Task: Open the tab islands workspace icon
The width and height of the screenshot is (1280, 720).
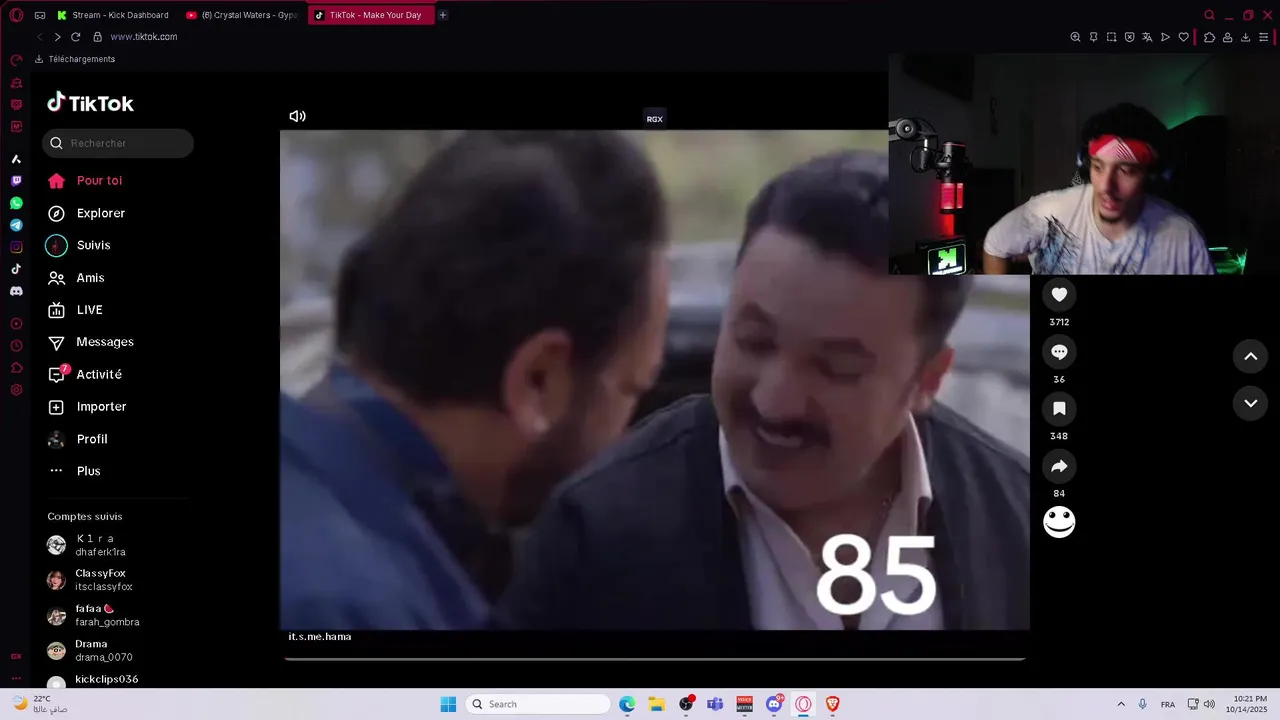Action: click(40, 15)
